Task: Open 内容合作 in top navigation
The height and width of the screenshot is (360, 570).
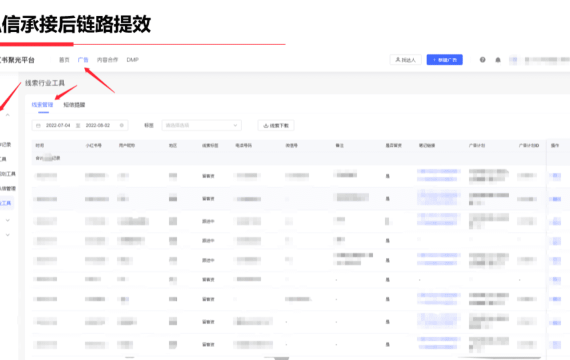Action: tap(107, 60)
